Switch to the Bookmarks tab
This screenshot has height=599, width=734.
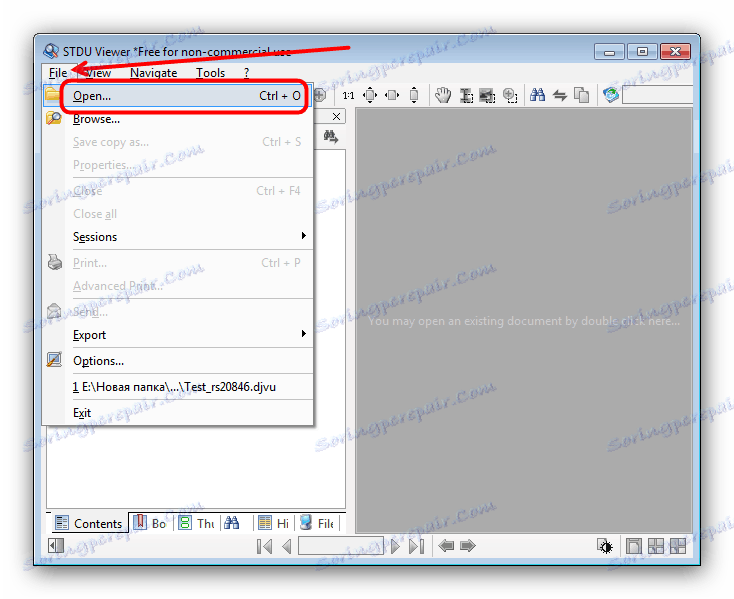click(x=150, y=523)
